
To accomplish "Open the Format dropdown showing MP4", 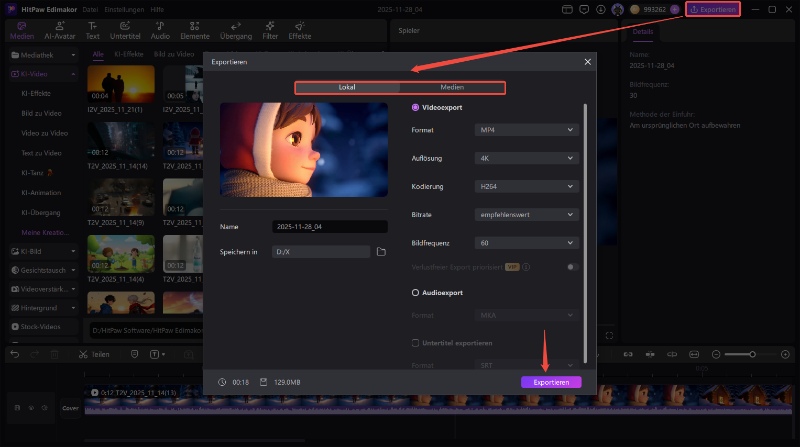I will [527, 130].
